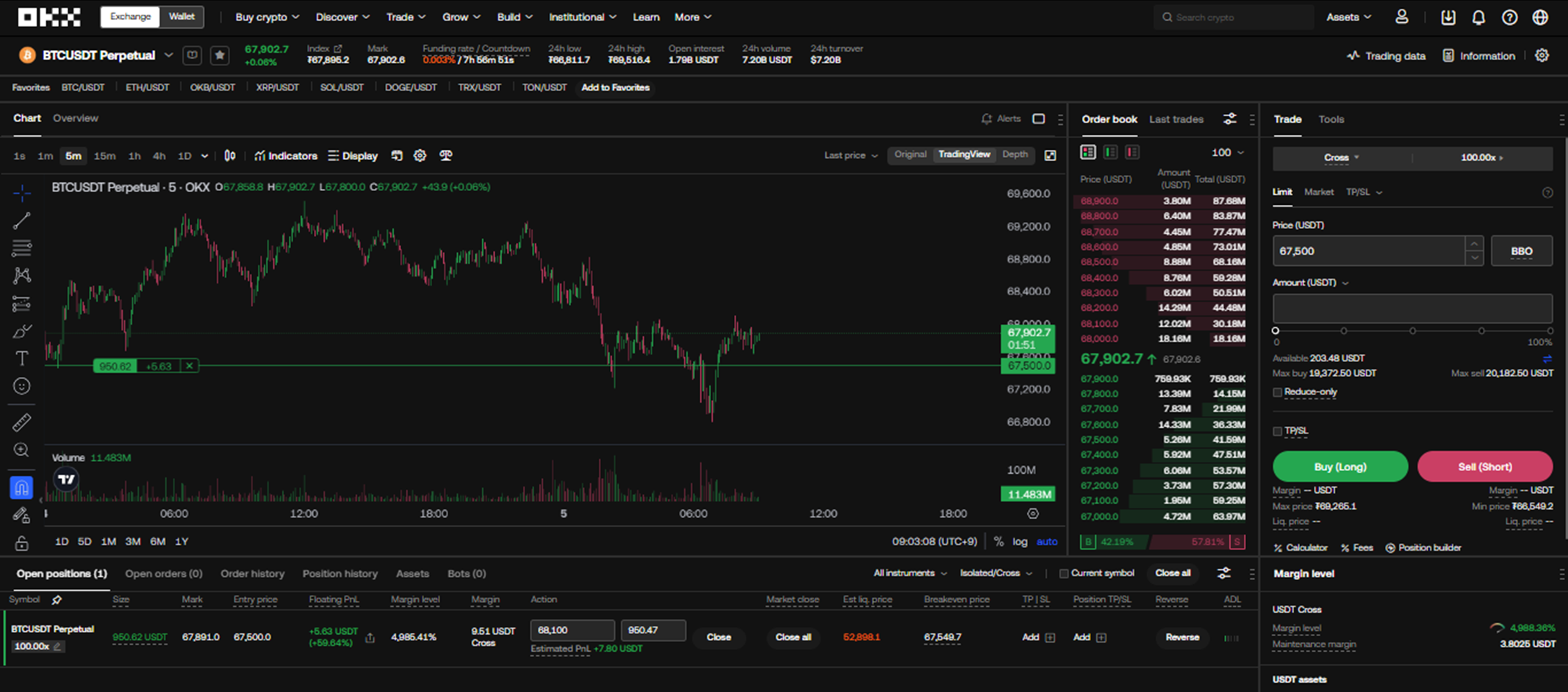Image resolution: width=1568 pixels, height=692 pixels.
Task: Click the Sell (Short) button
Action: tap(1485, 466)
